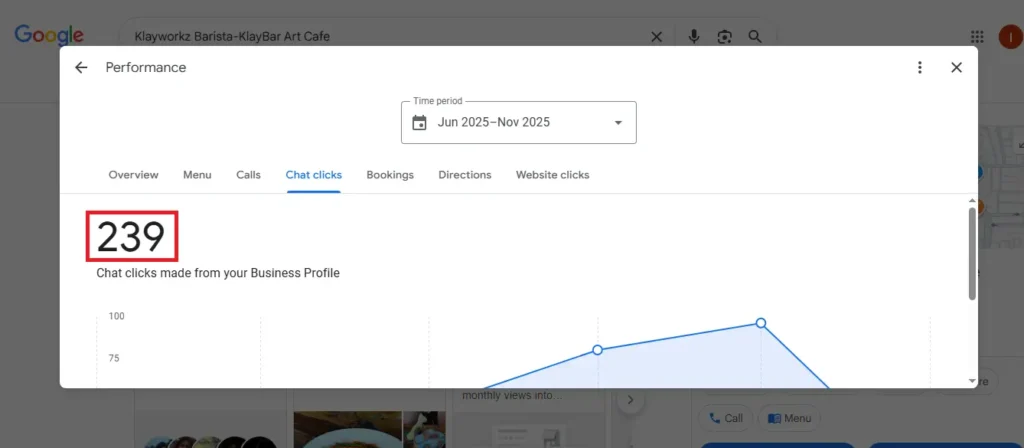Screen dimensions: 1024x448
Task: Click the 239 chat clicks total
Action: (x=131, y=236)
